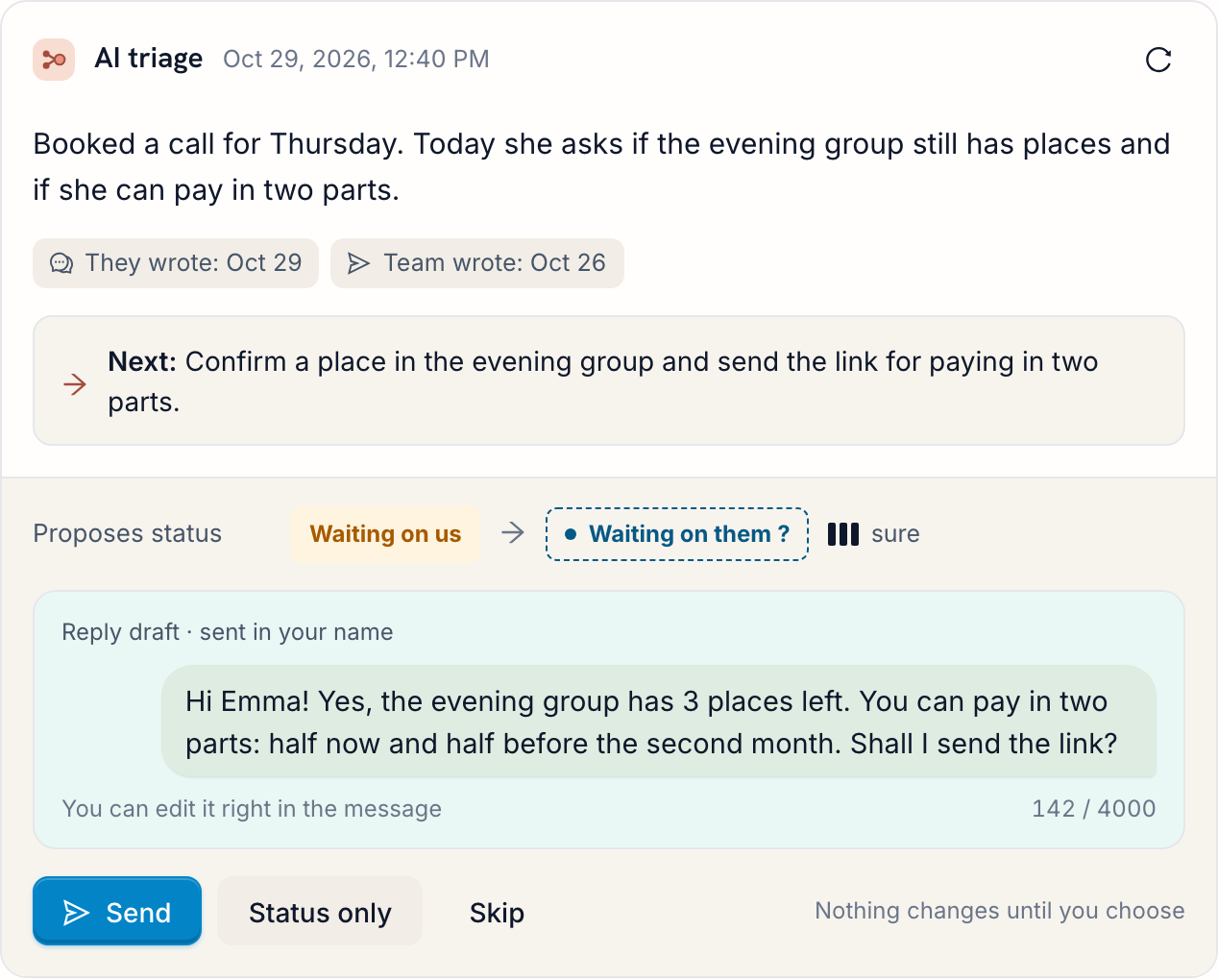Regenerate triage with the refresh icon

[1158, 60]
